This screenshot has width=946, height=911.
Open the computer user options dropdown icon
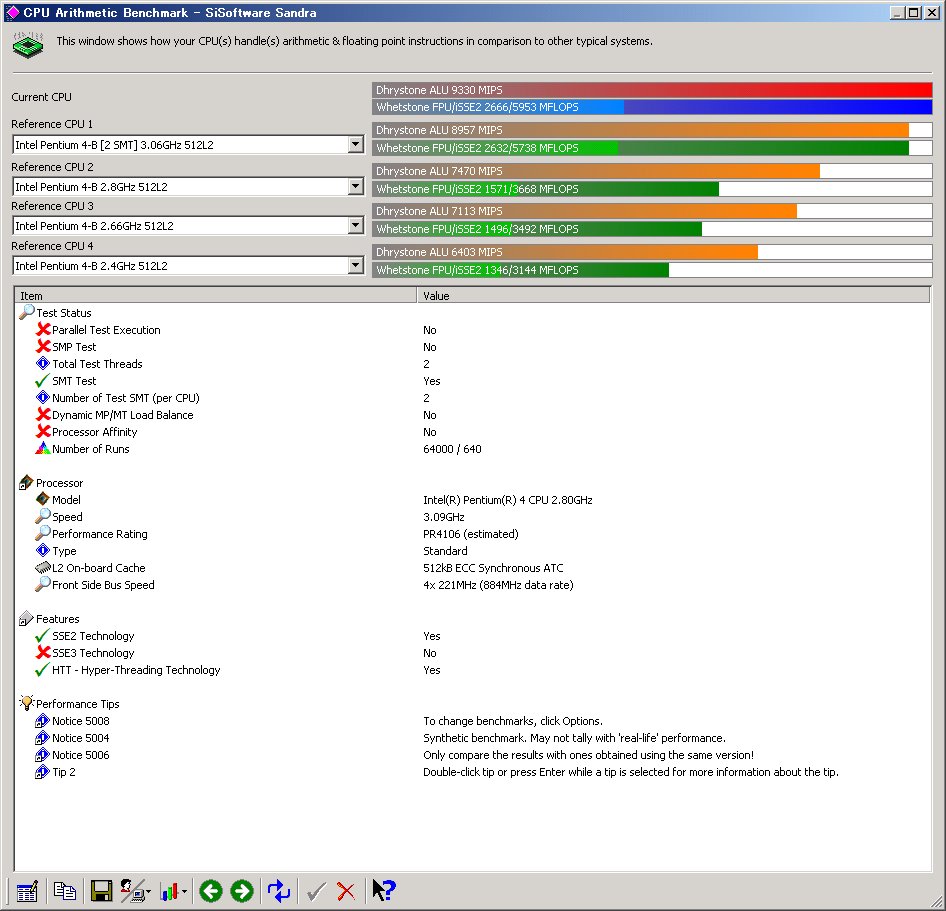[135, 891]
